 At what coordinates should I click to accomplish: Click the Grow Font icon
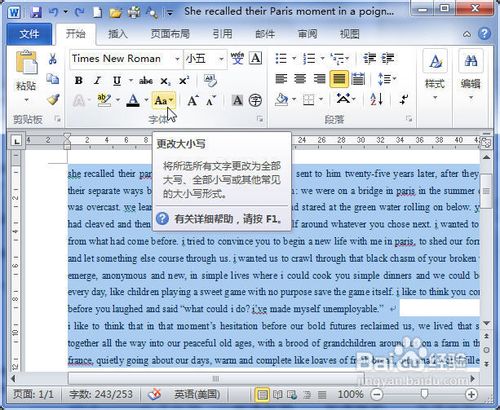(193, 100)
